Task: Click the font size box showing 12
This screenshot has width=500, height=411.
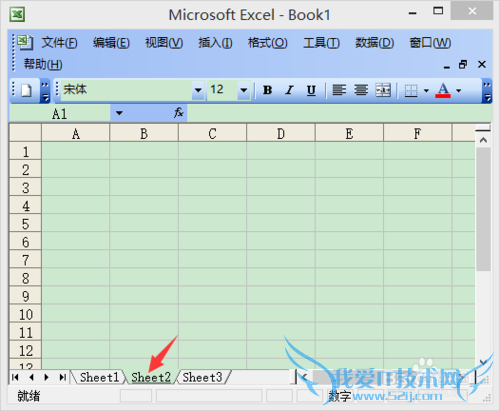Action: [223, 90]
